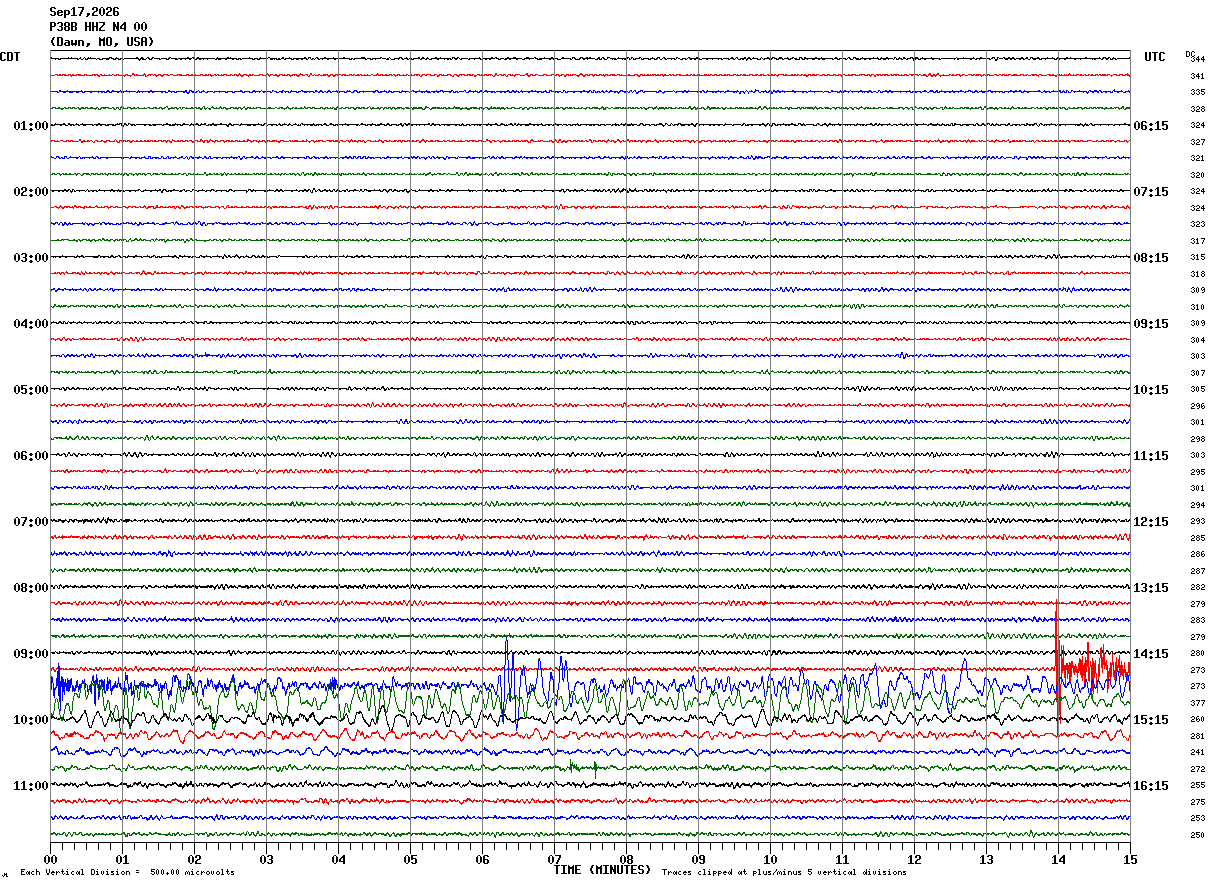Click the 14:15 UTC time label

pos(1150,654)
